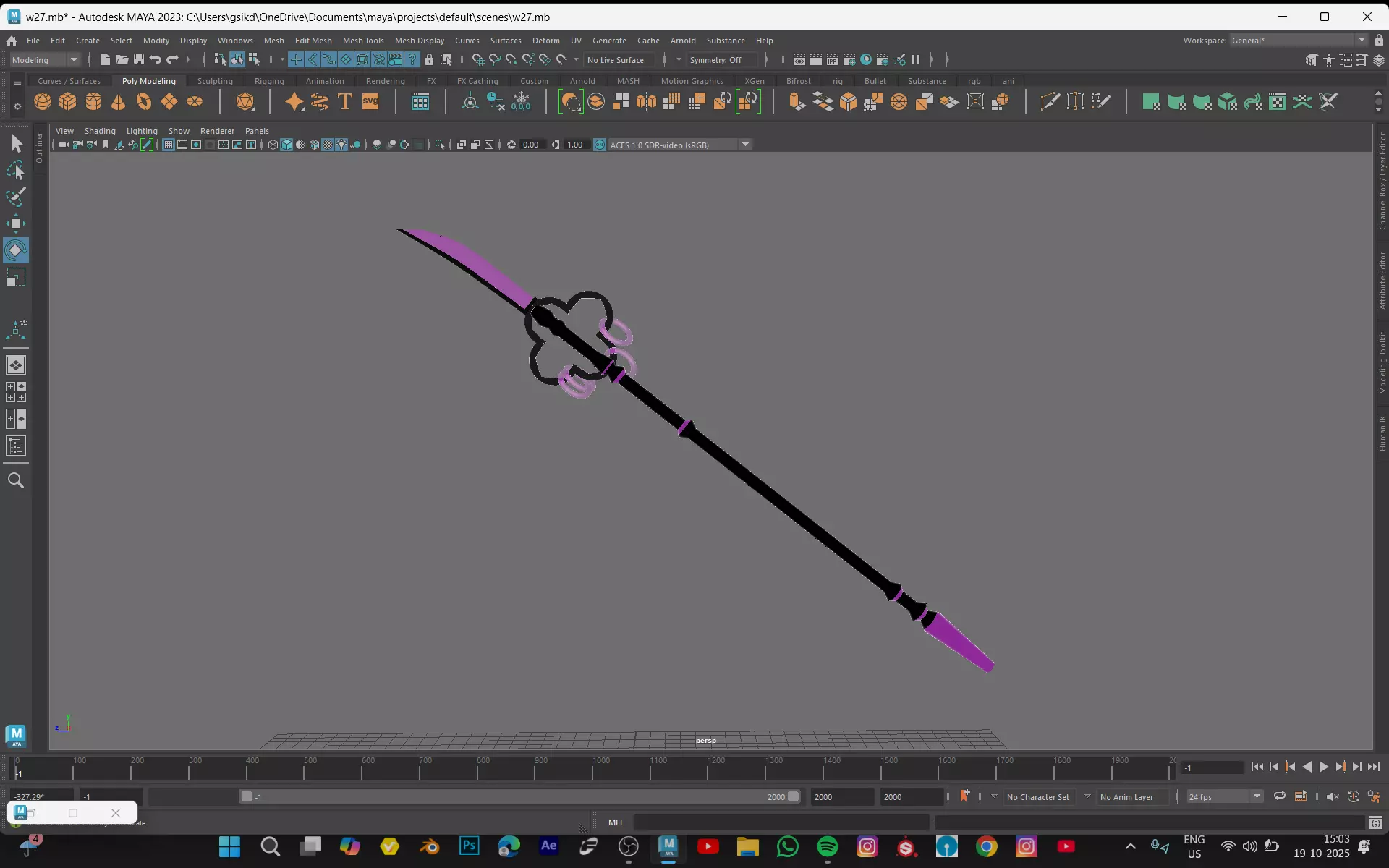Viewport: 1389px width, 868px height.
Task: Click the range slider bar
Action: (520, 796)
